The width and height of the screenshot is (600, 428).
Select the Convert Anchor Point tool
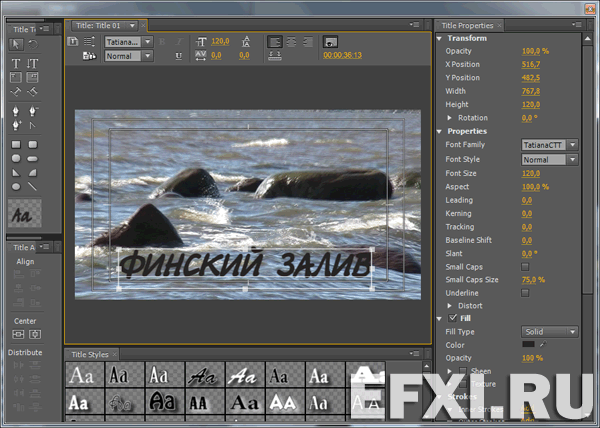coord(33,125)
